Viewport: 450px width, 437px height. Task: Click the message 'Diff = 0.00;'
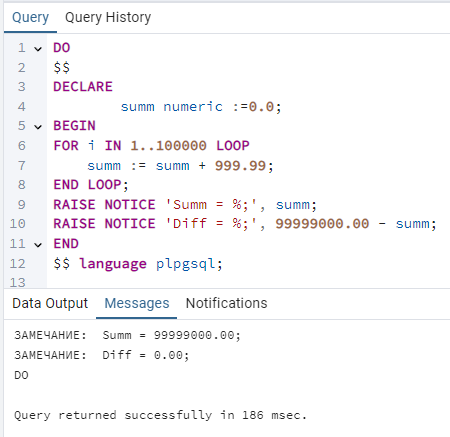tap(146, 355)
